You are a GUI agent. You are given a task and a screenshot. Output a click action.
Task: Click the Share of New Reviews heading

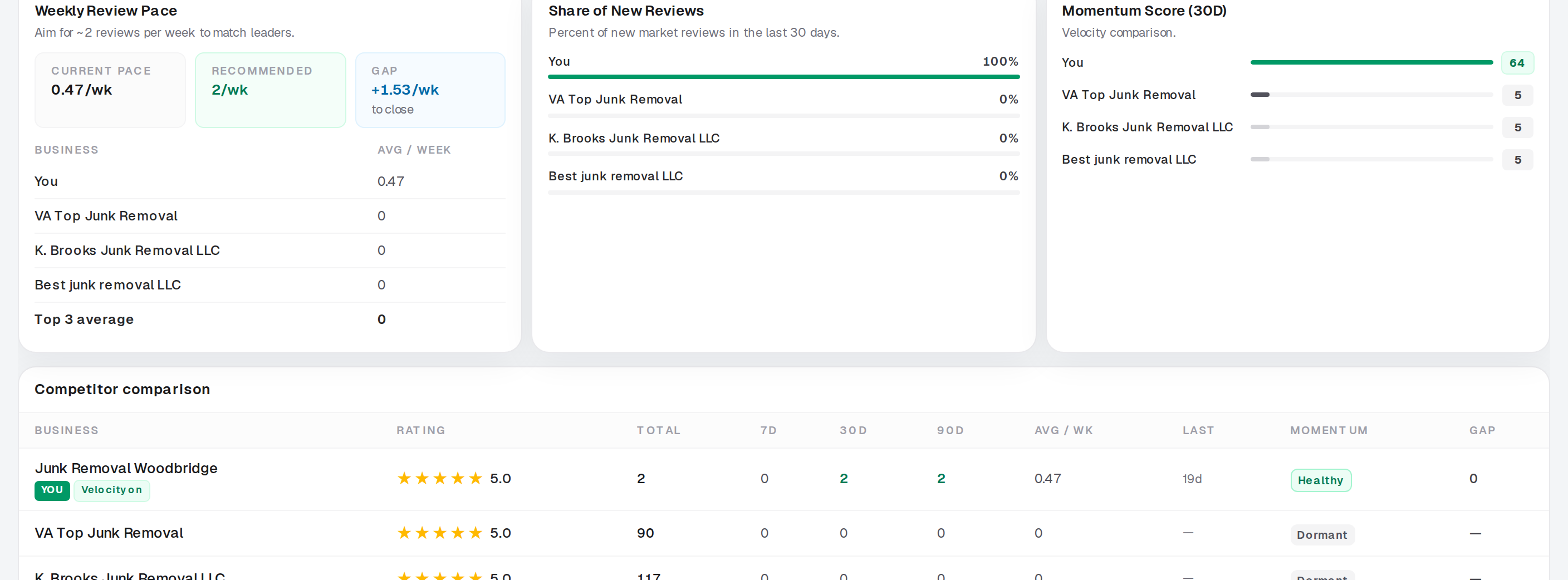tap(626, 11)
